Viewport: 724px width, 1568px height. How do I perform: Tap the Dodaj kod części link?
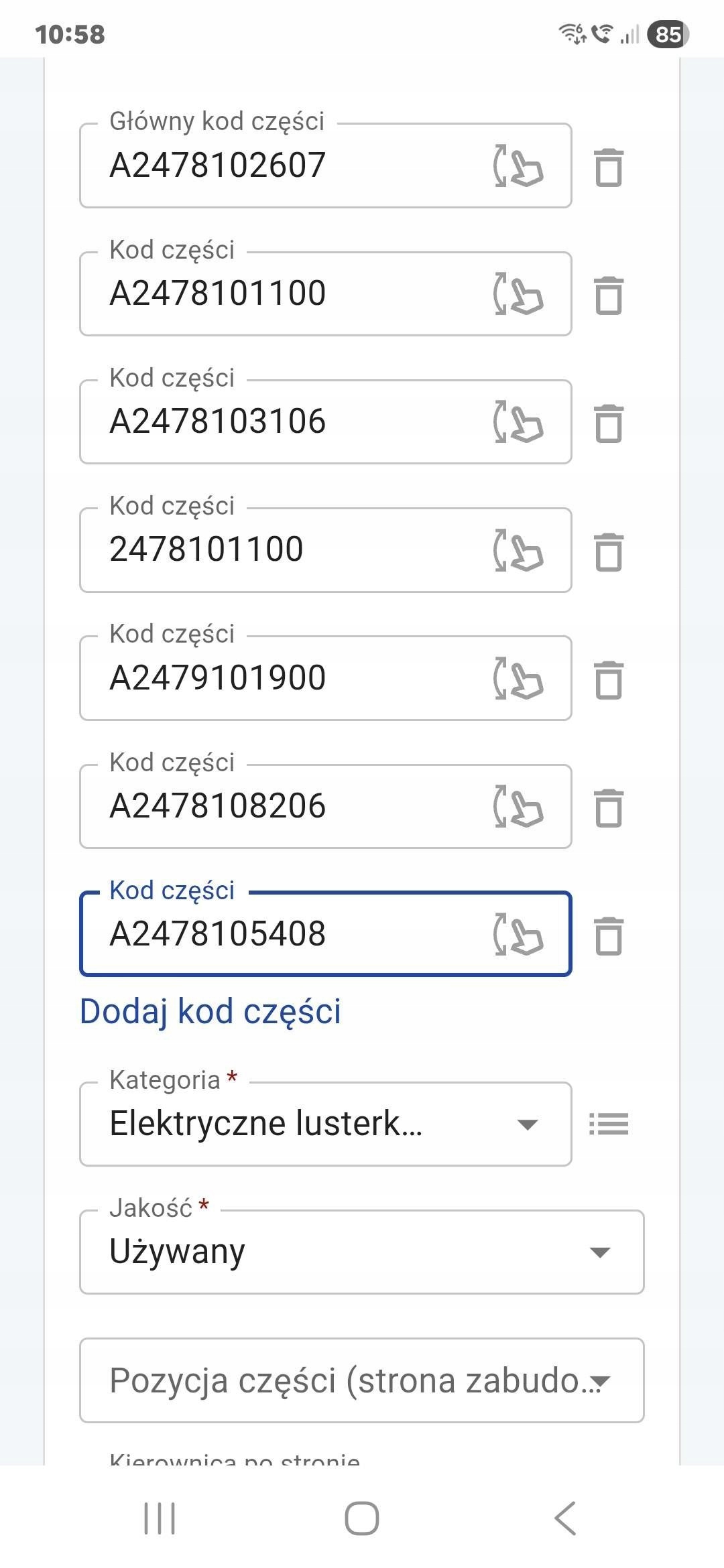coord(210,1011)
